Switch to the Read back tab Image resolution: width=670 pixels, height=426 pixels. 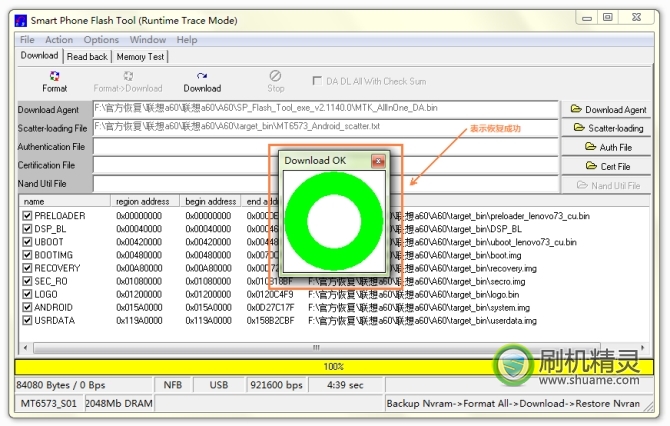click(87, 57)
